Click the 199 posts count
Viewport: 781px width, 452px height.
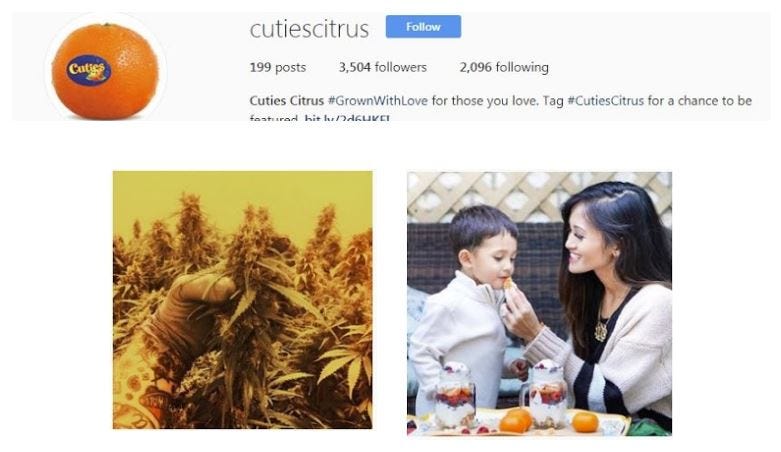tap(277, 67)
